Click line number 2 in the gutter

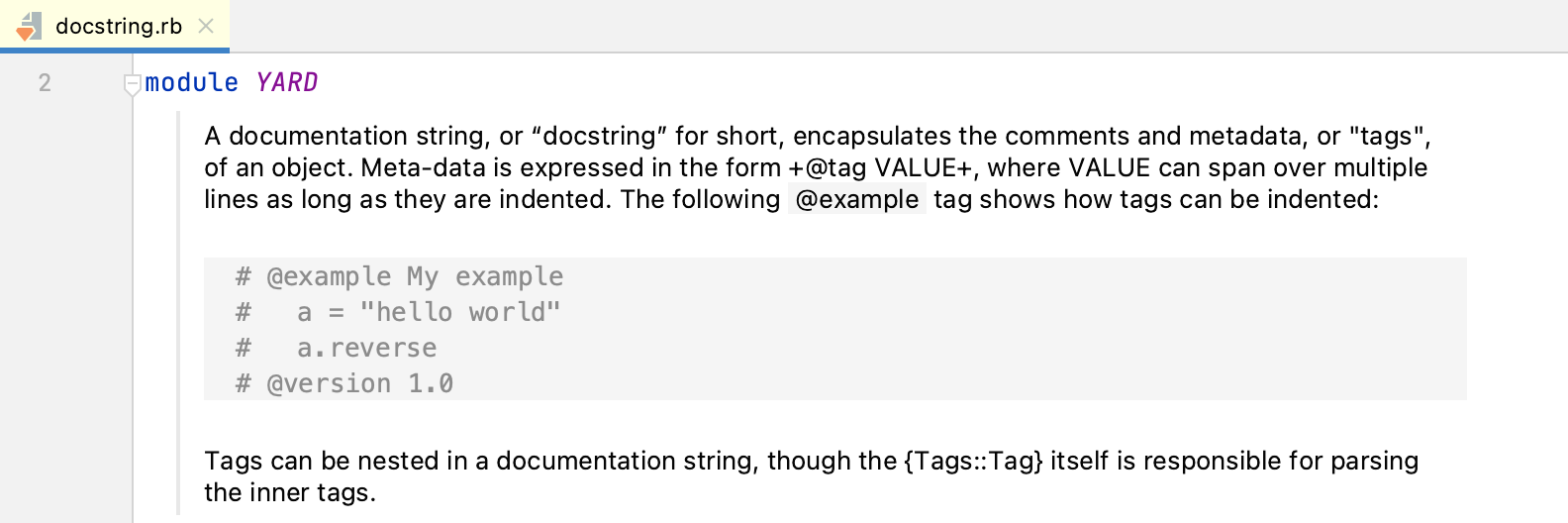(45, 83)
